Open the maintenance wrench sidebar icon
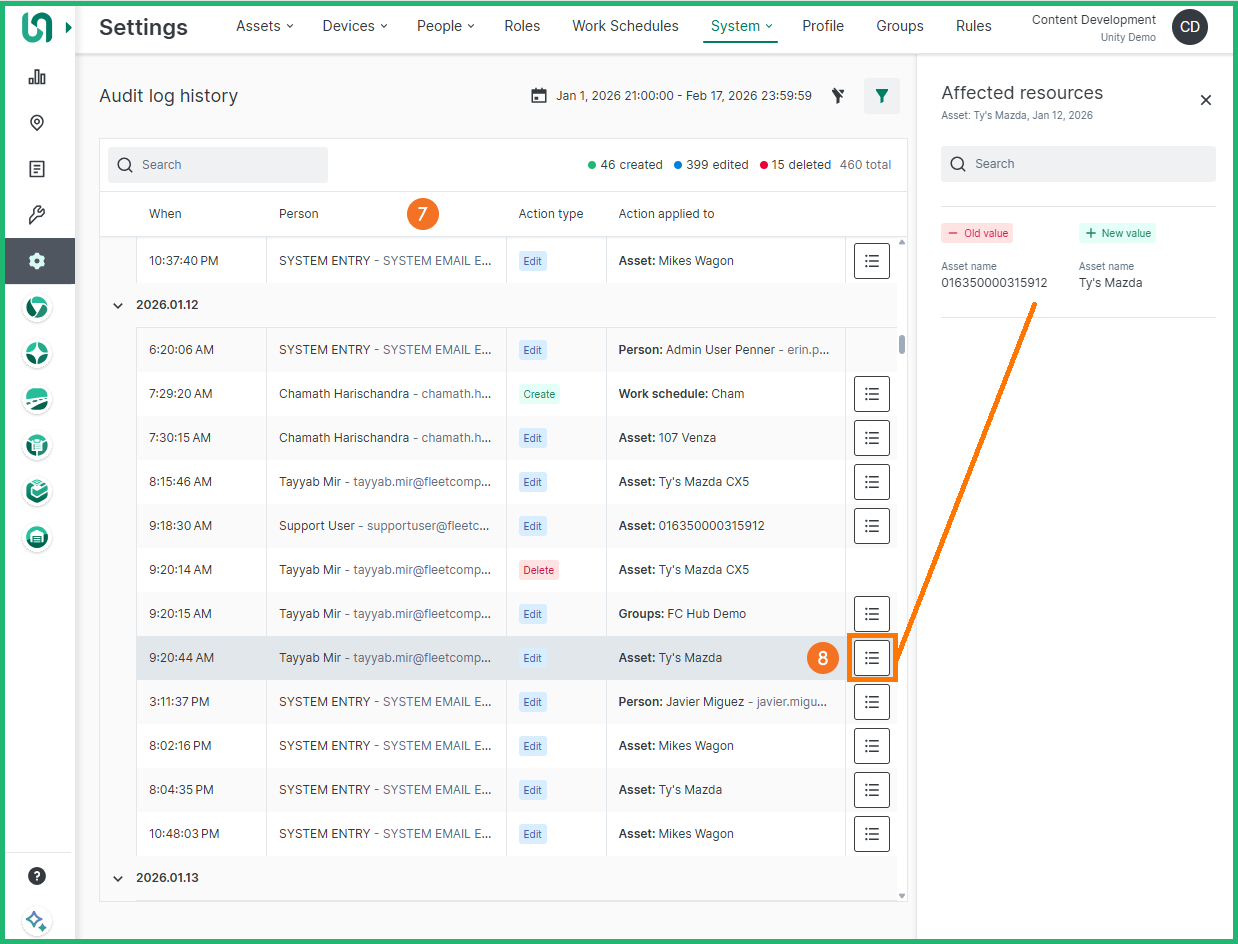 point(37,215)
